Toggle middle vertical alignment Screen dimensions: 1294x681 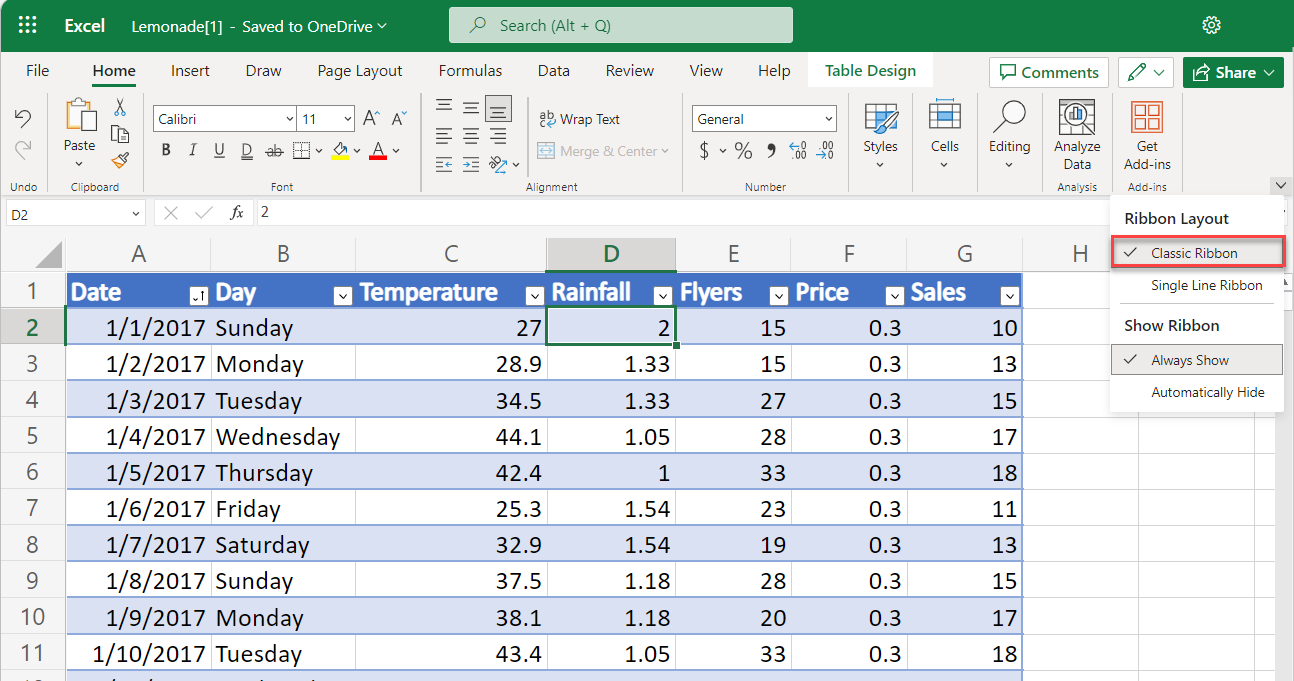pos(471,107)
